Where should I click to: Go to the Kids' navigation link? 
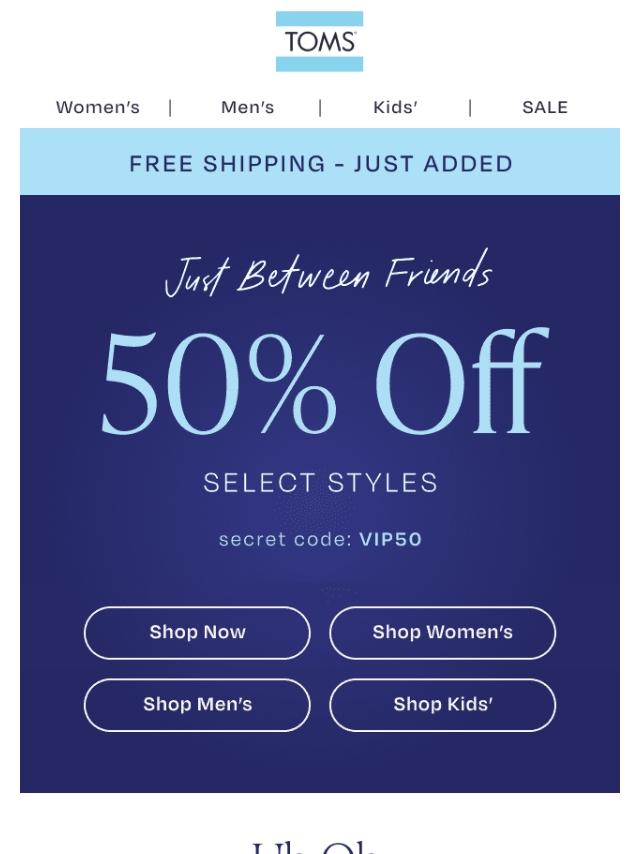(x=395, y=107)
